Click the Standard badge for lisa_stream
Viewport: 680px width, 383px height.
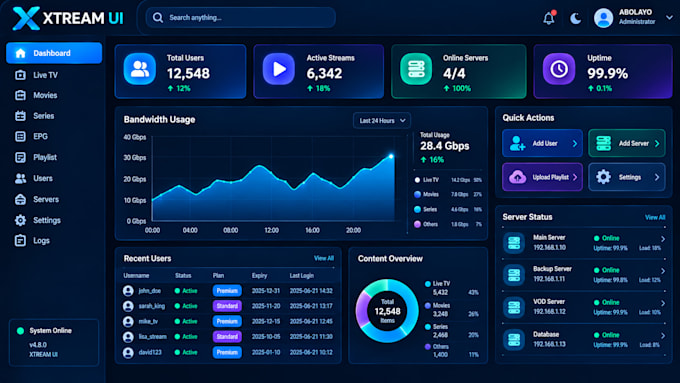[227, 337]
